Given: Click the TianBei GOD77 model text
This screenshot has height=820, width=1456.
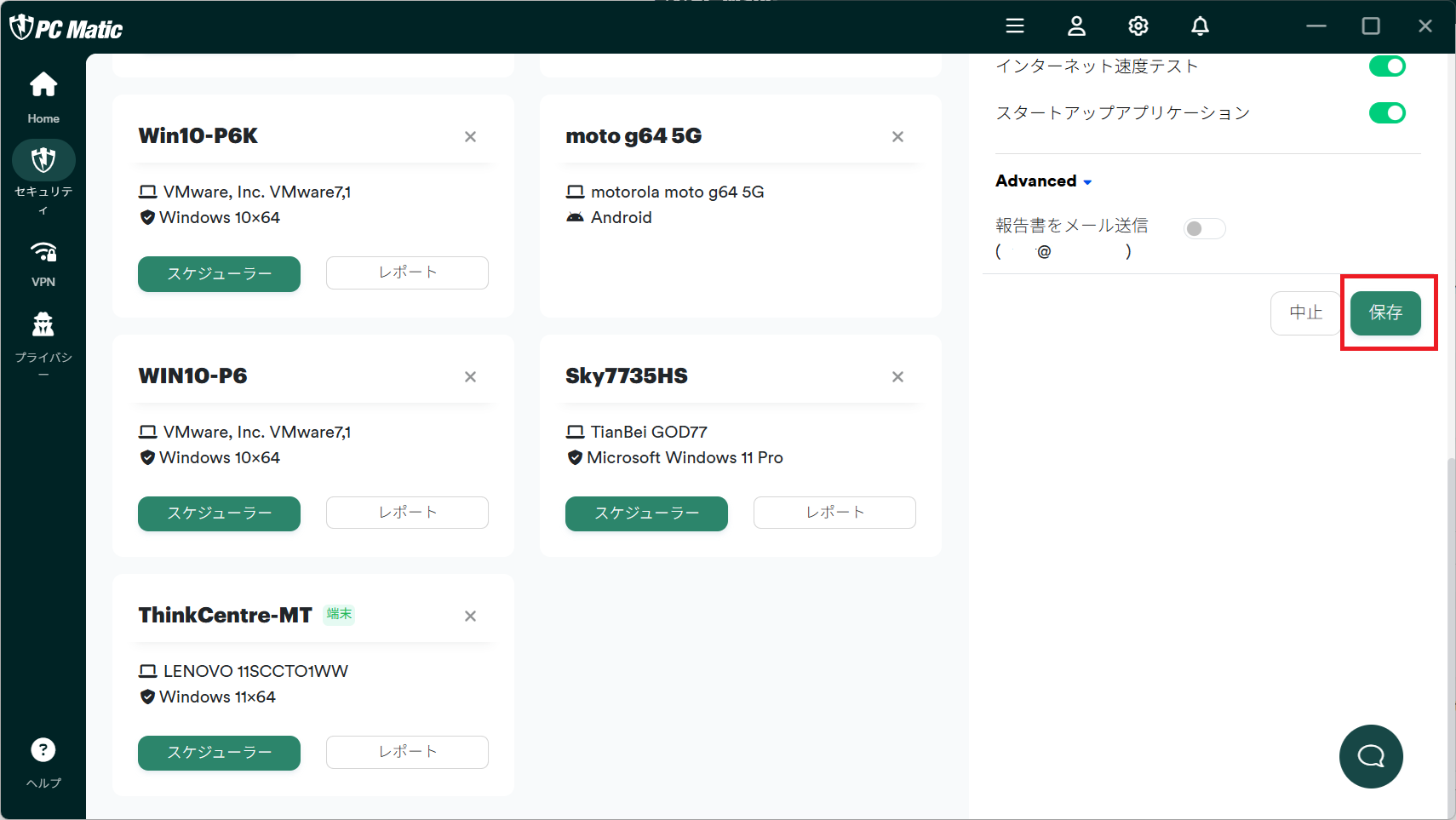Looking at the screenshot, I should click(x=649, y=432).
